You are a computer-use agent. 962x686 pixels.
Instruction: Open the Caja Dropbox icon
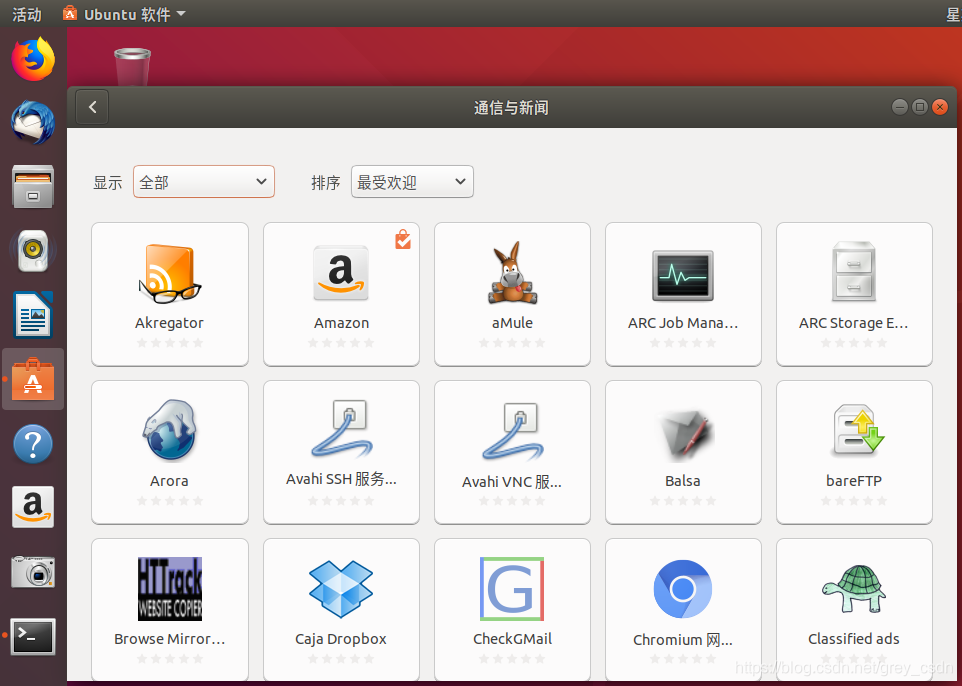(x=341, y=589)
